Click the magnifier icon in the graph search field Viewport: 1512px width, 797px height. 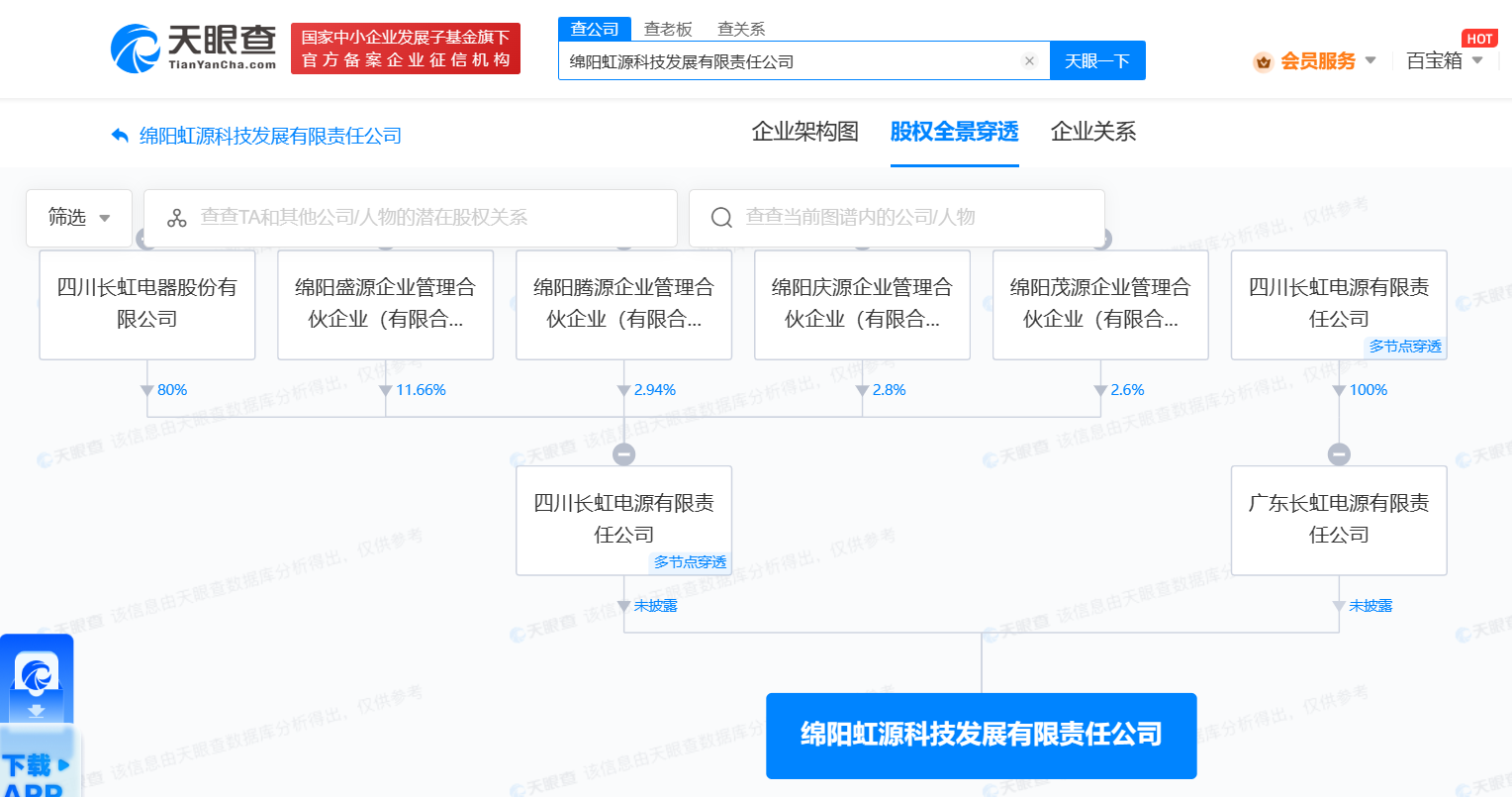tap(720, 218)
